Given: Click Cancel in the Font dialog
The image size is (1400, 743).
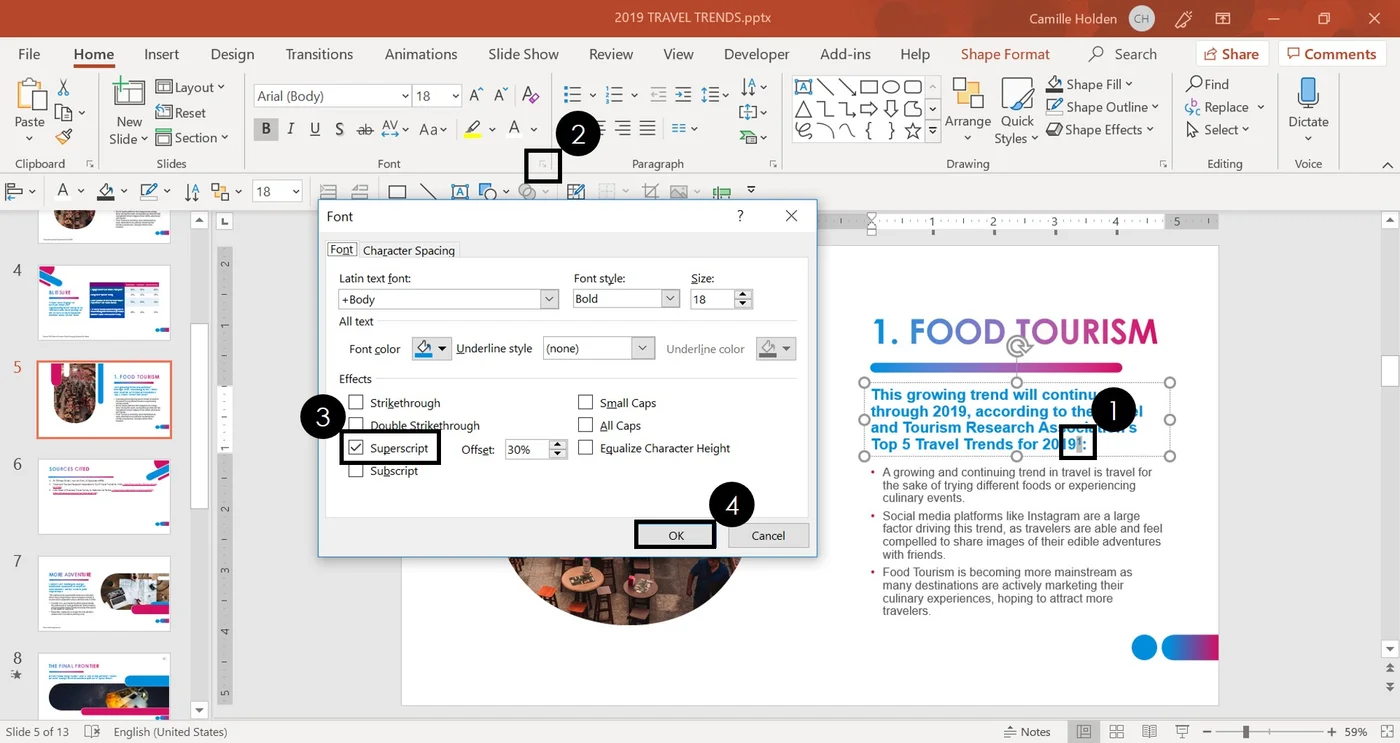Looking at the screenshot, I should pyautogui.click(x=768, y=536).
